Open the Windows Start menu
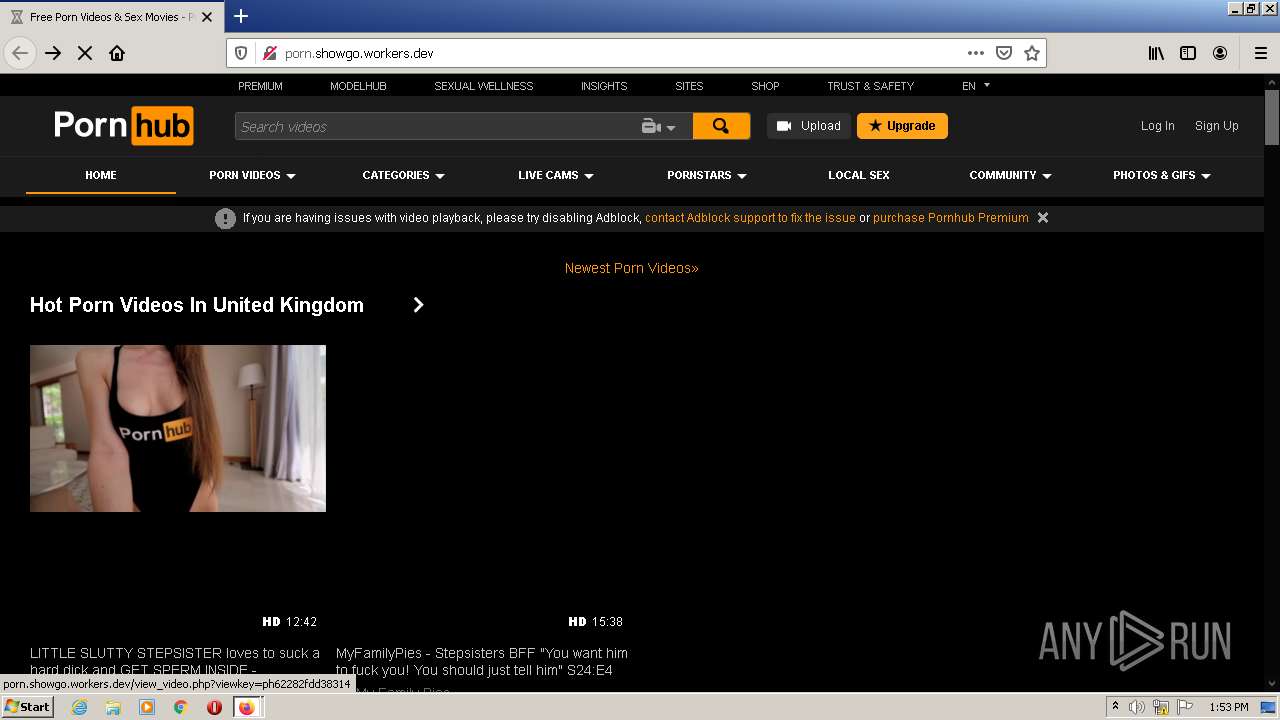This screenshot has width=1280, height=720. click(x=27, y=707)
